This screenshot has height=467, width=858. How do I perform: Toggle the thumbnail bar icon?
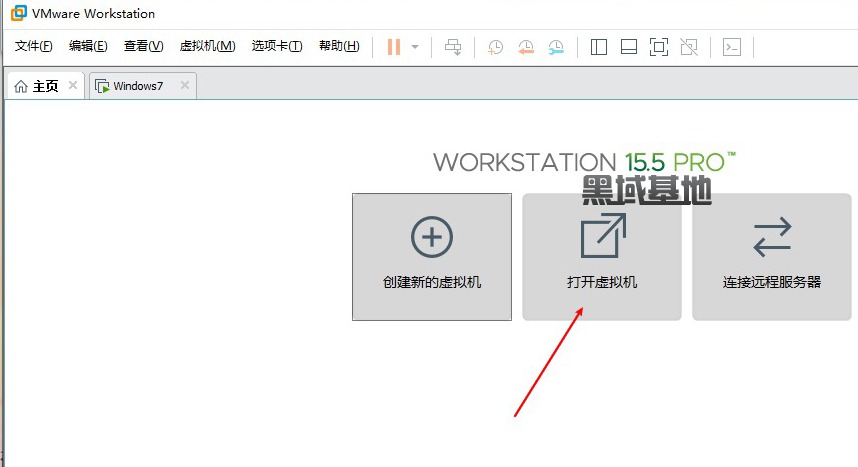pyautogui.click(x=629, y=47)
